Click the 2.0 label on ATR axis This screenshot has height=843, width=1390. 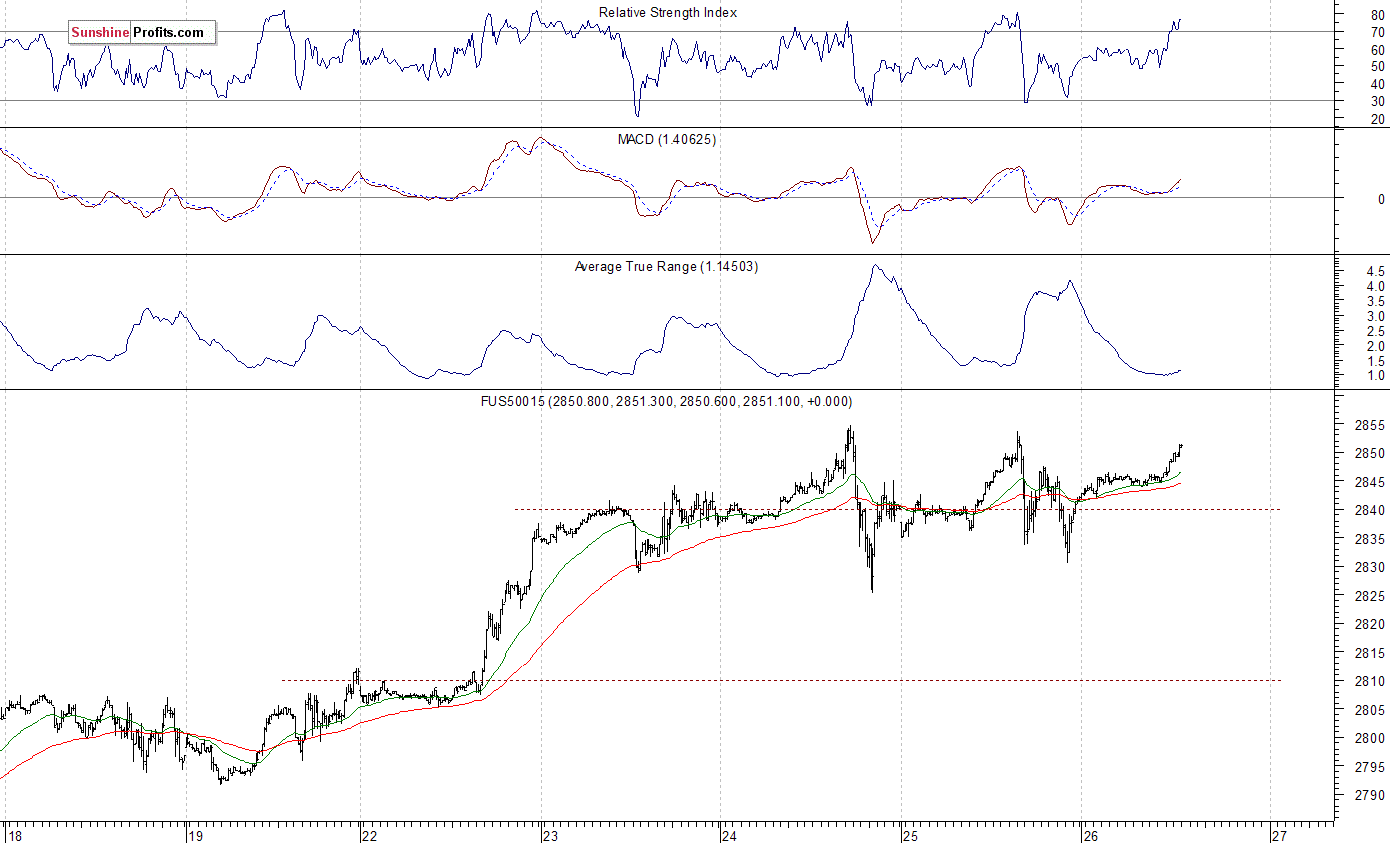tap(1375, 347)
